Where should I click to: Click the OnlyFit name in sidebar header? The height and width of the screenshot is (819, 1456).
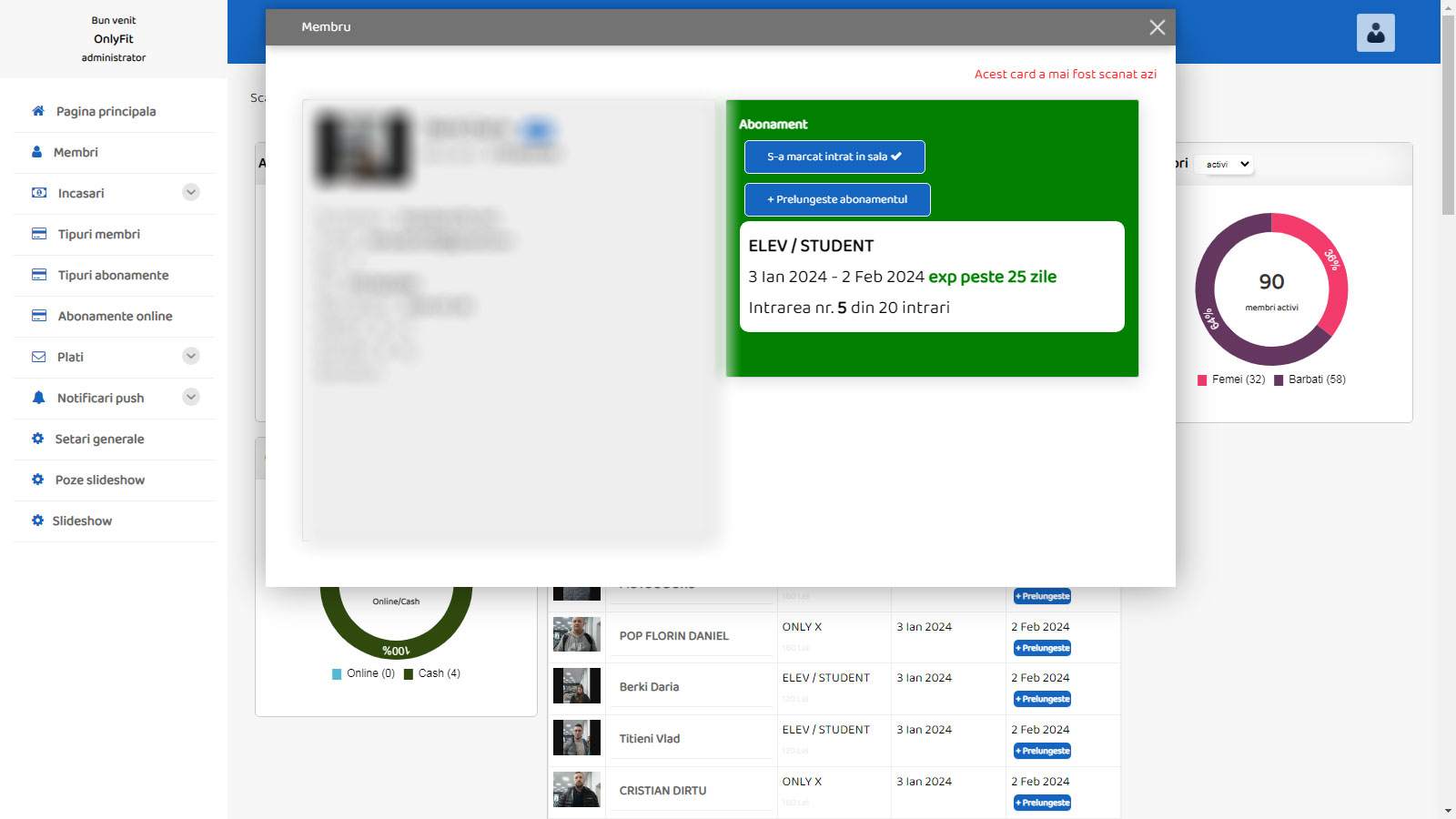114,39
